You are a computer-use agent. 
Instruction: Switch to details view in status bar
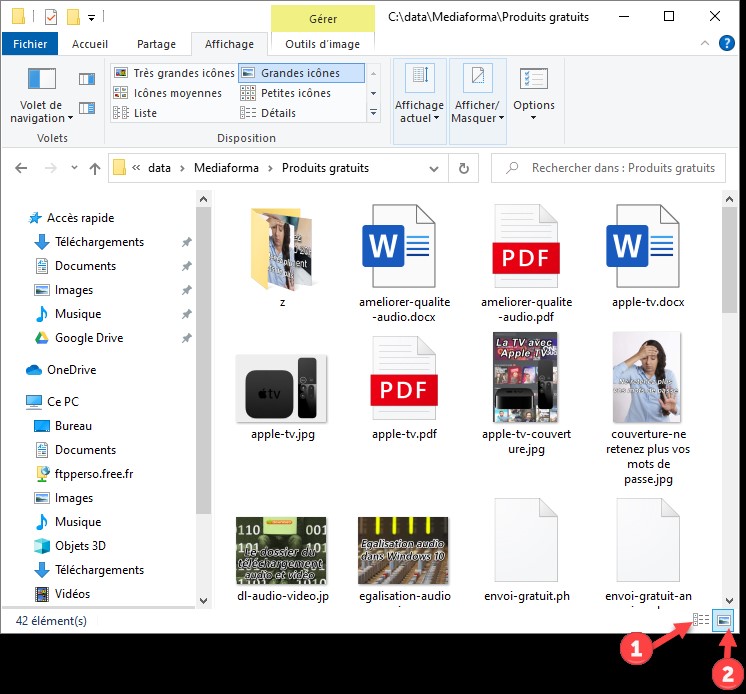pyautogui.click(x=701, y=621)
